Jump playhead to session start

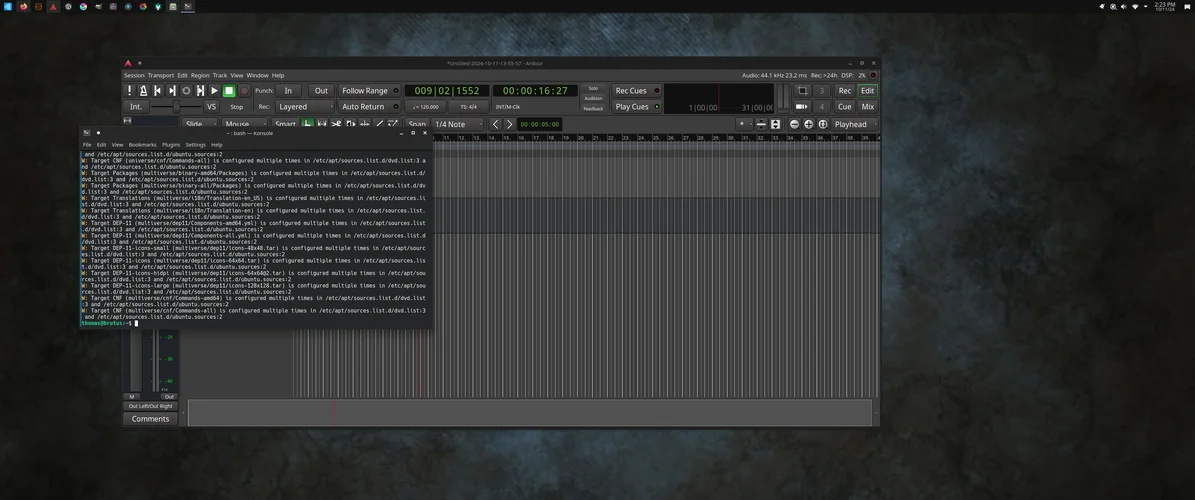pyautogui.click(x=158, y=91)
